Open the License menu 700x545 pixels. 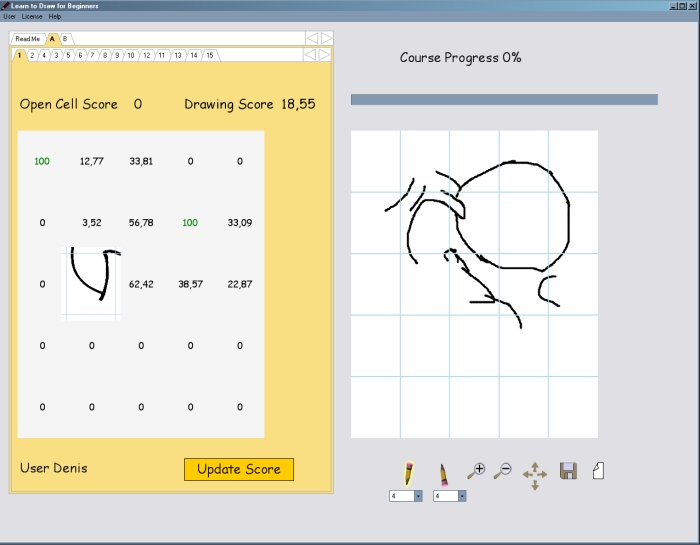click(x=31, y=17)
